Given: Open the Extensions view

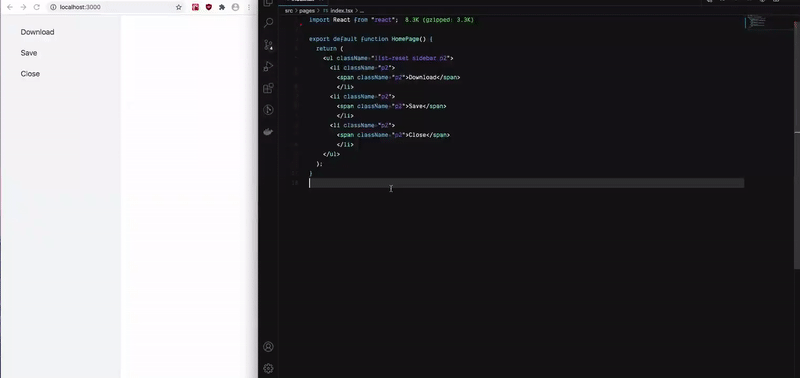Looking at the screenshot, I should (x=268, y=88).
